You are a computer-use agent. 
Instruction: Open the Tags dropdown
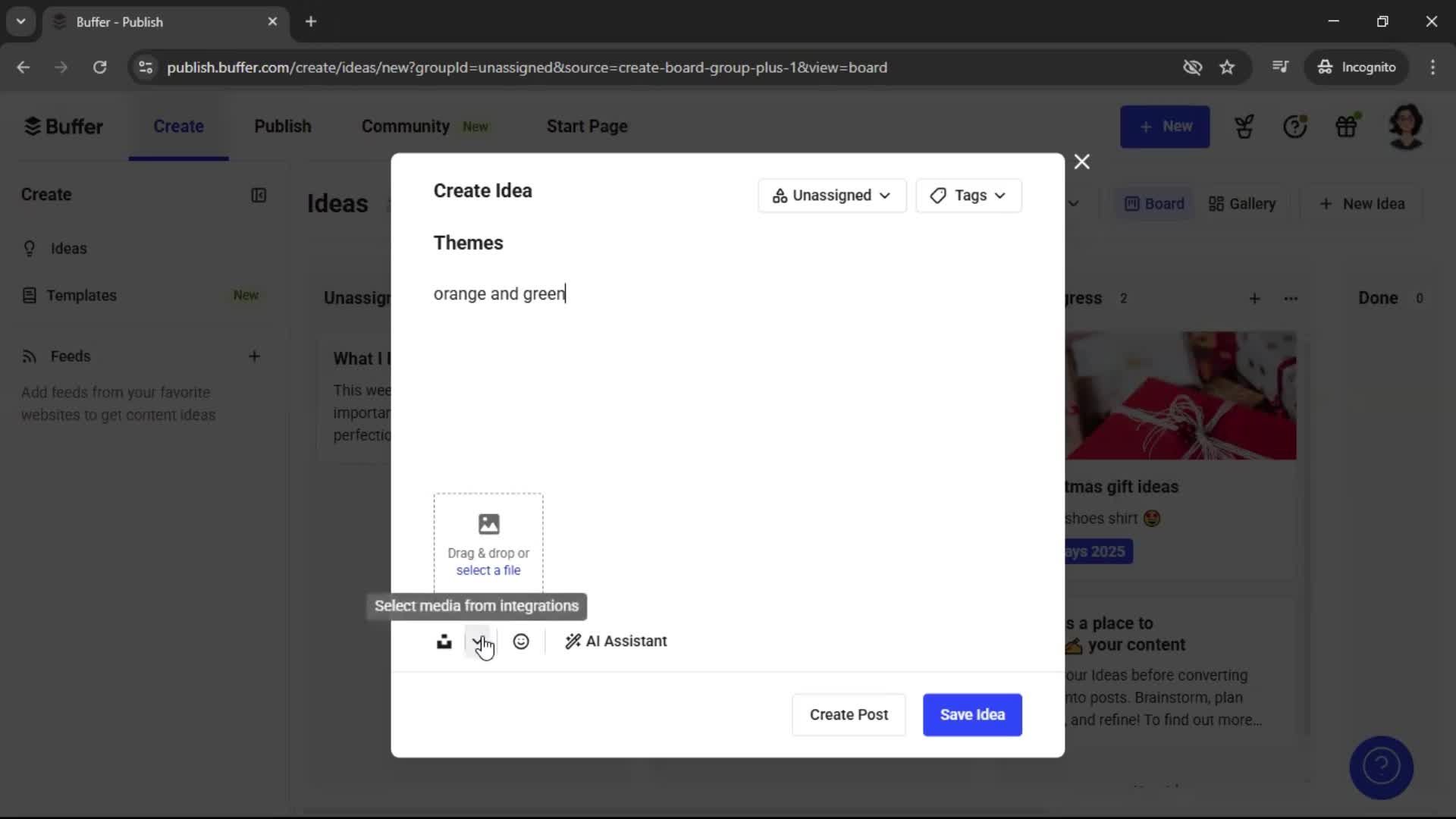[968, 196]
